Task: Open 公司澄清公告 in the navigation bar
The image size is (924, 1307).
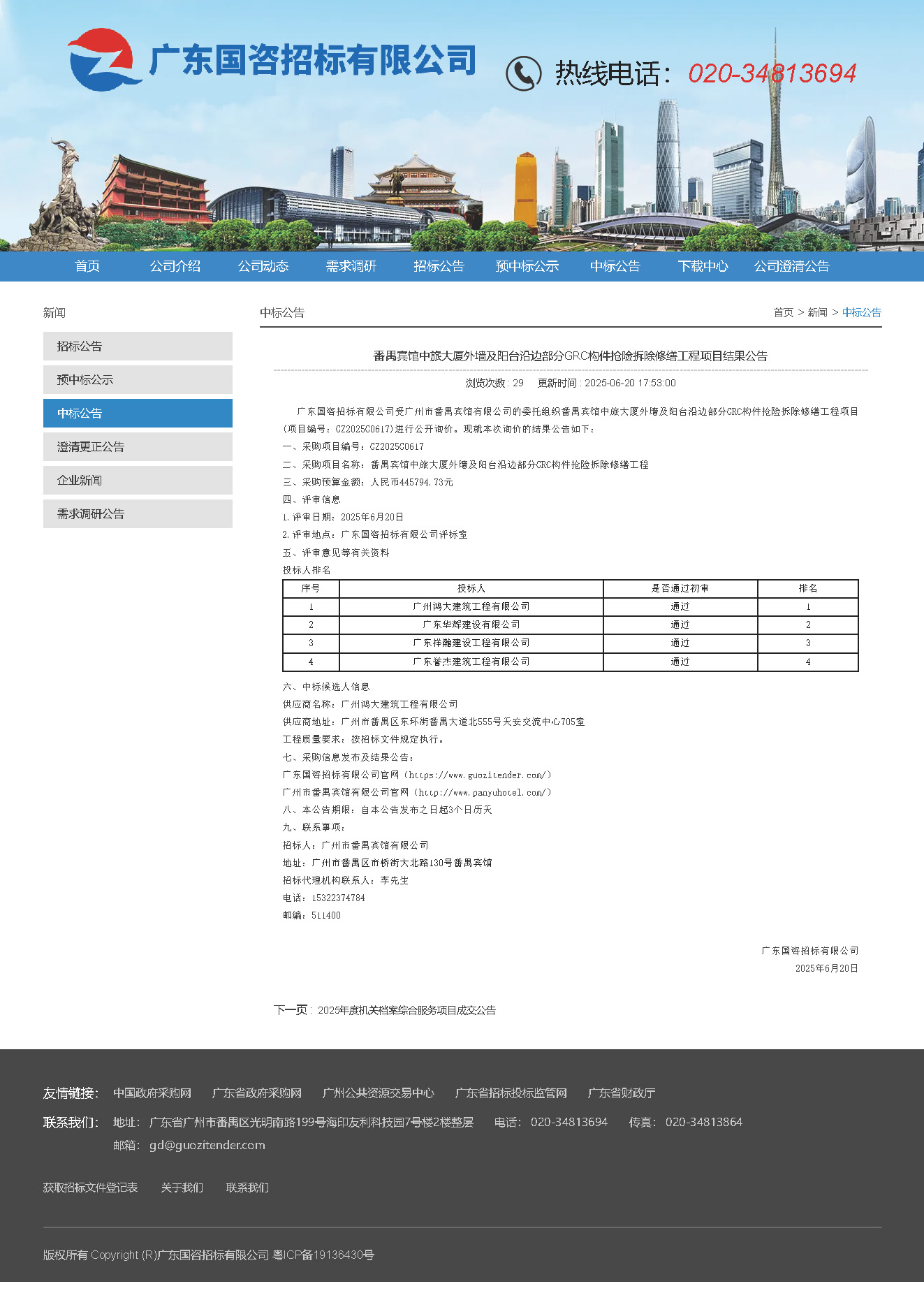Action: pos(791,266)
